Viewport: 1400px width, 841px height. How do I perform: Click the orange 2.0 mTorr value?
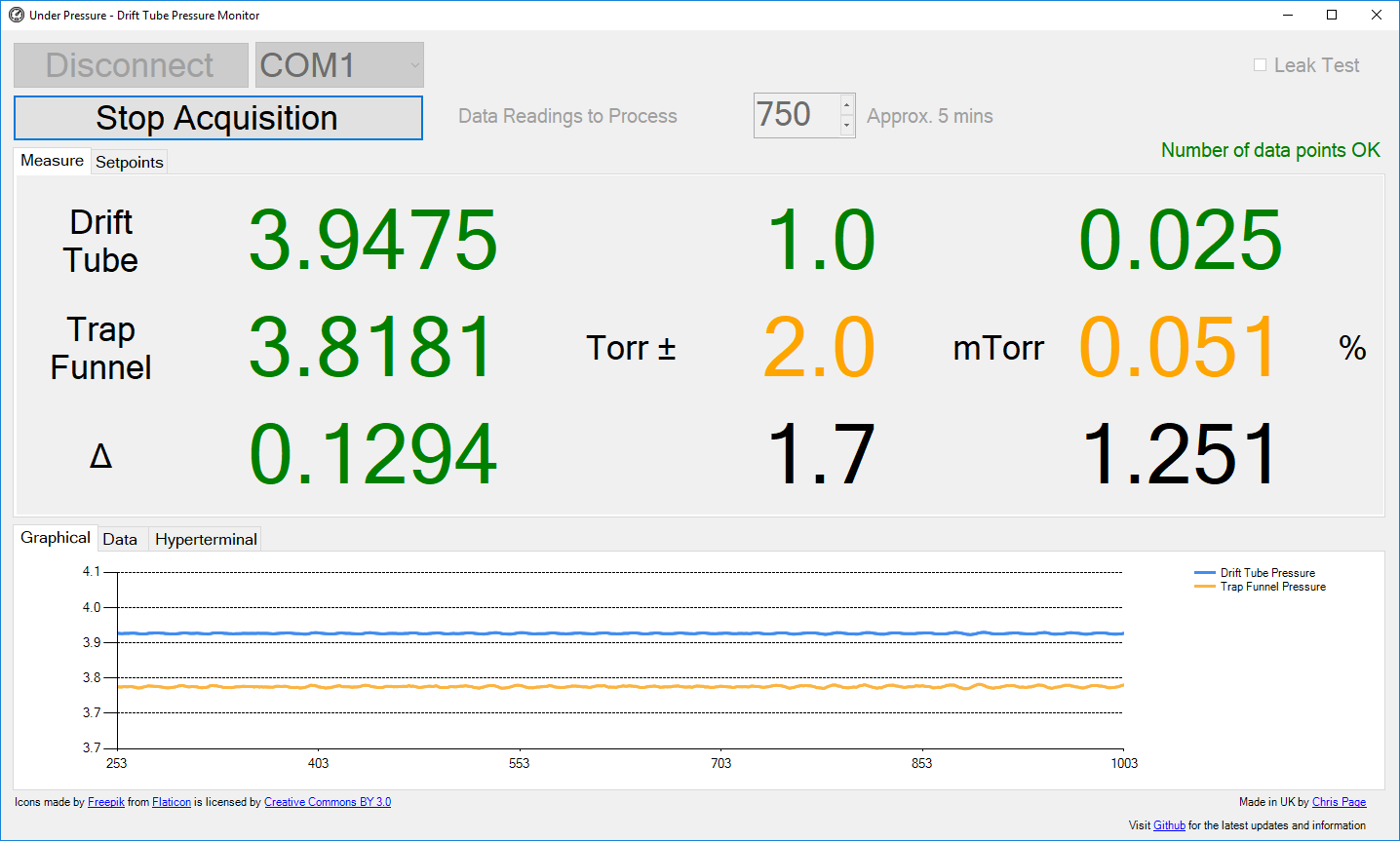click(x=819, y=348)
